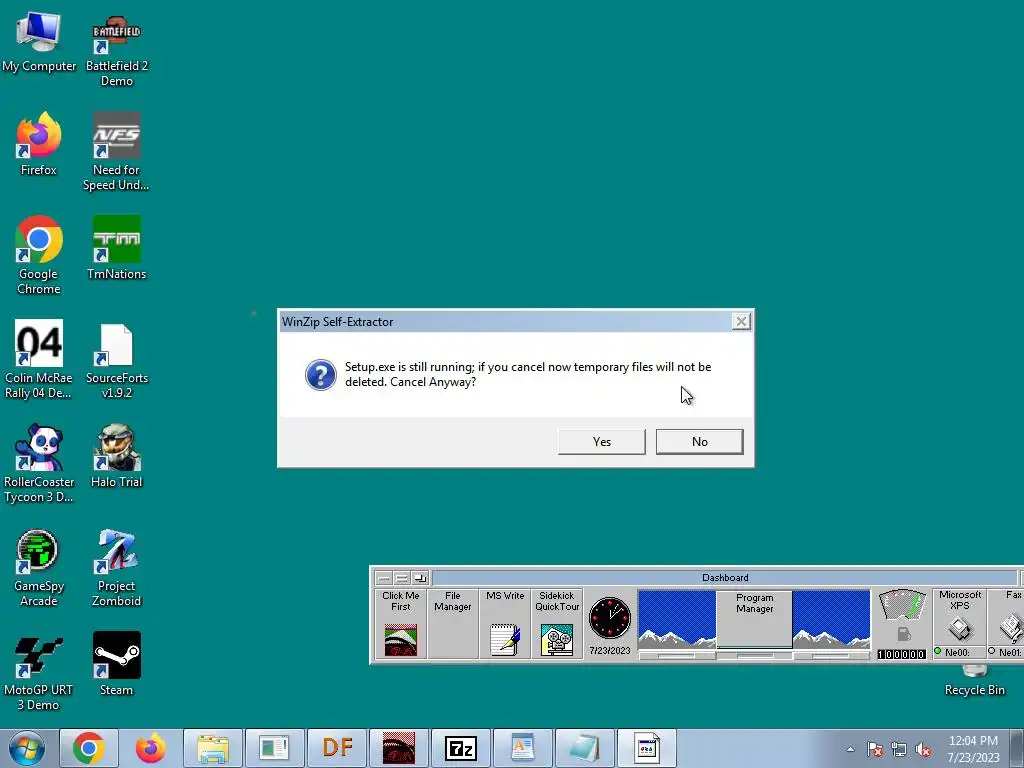
Task: Click the Dashboard date 7/23/2023
Action: (610, 650)
